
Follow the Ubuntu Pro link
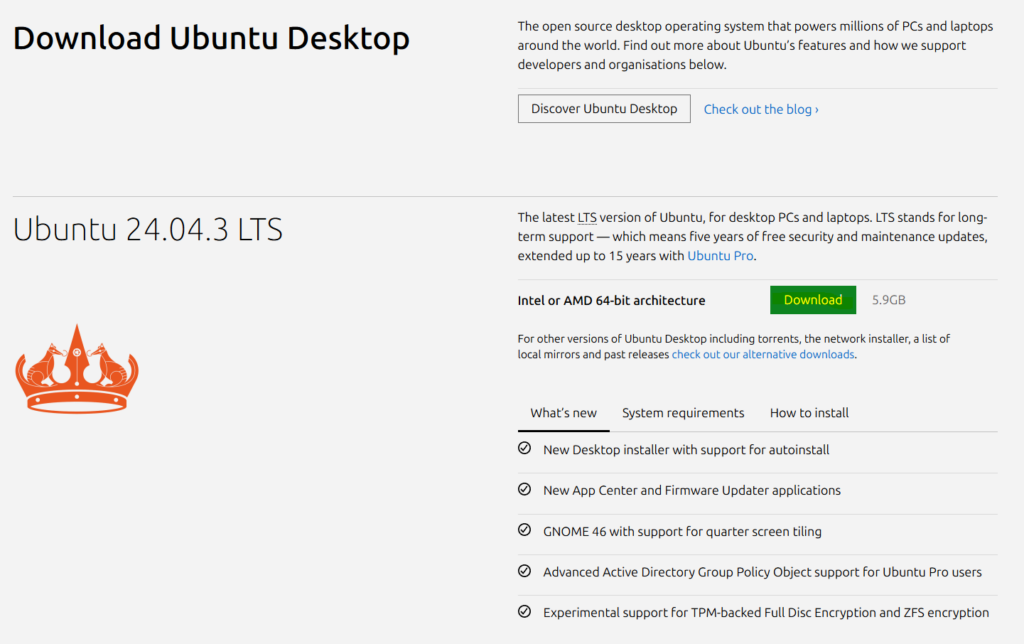click(720, 255)
